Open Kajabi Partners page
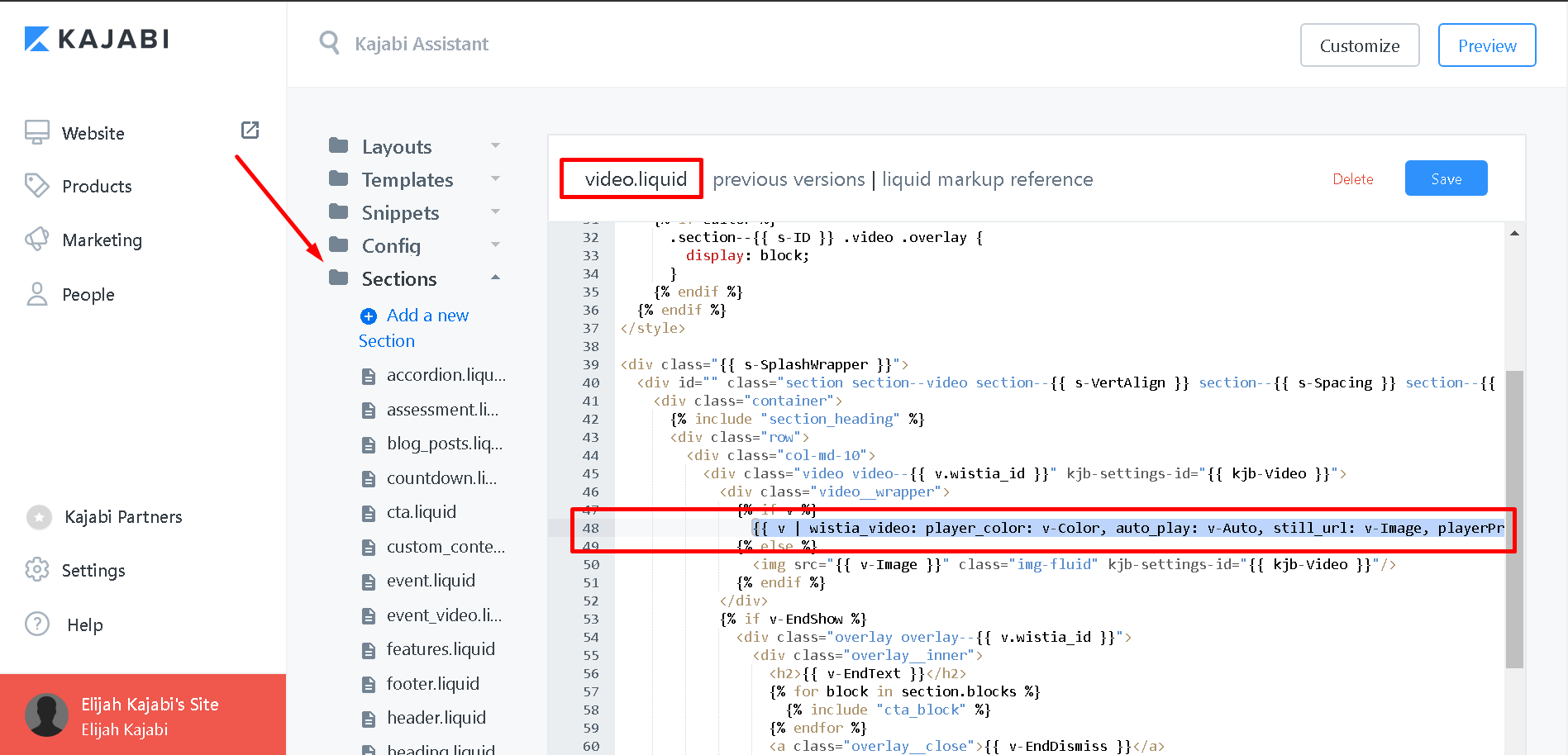This screenshot has width=1568, height=755. pos(123,517)
